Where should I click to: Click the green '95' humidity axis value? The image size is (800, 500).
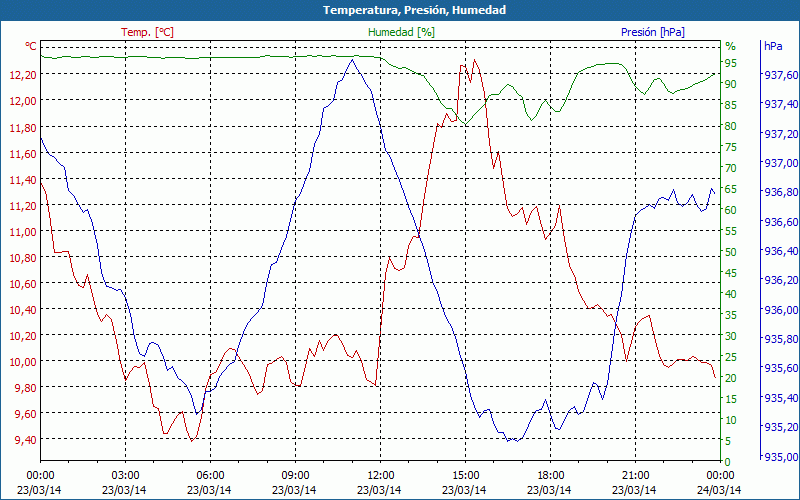(x=731, y=63)
